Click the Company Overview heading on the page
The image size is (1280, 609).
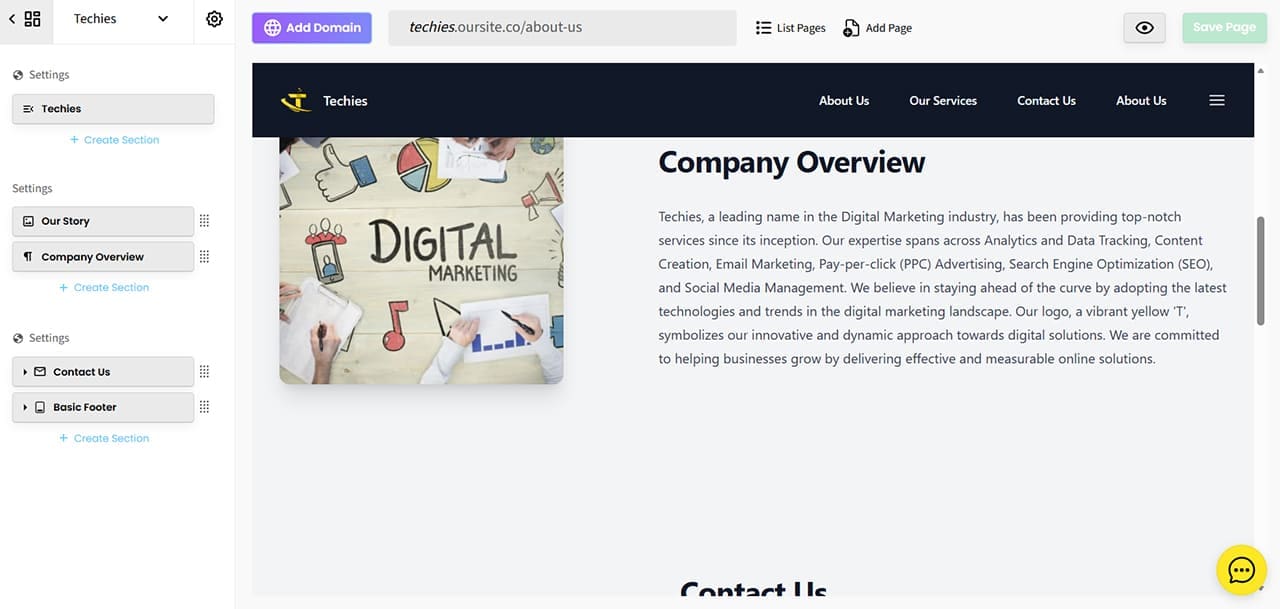[792, 162]
